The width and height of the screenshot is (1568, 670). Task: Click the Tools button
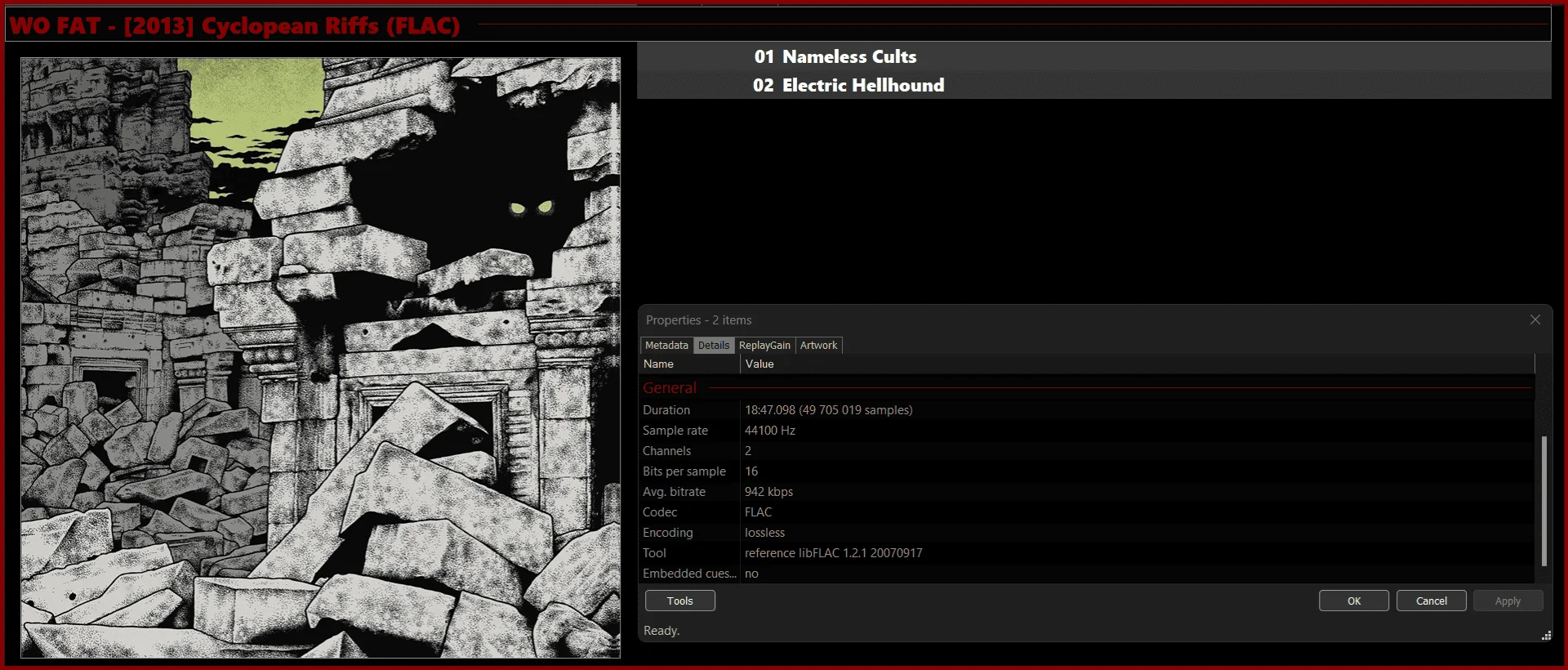point(679,601)
